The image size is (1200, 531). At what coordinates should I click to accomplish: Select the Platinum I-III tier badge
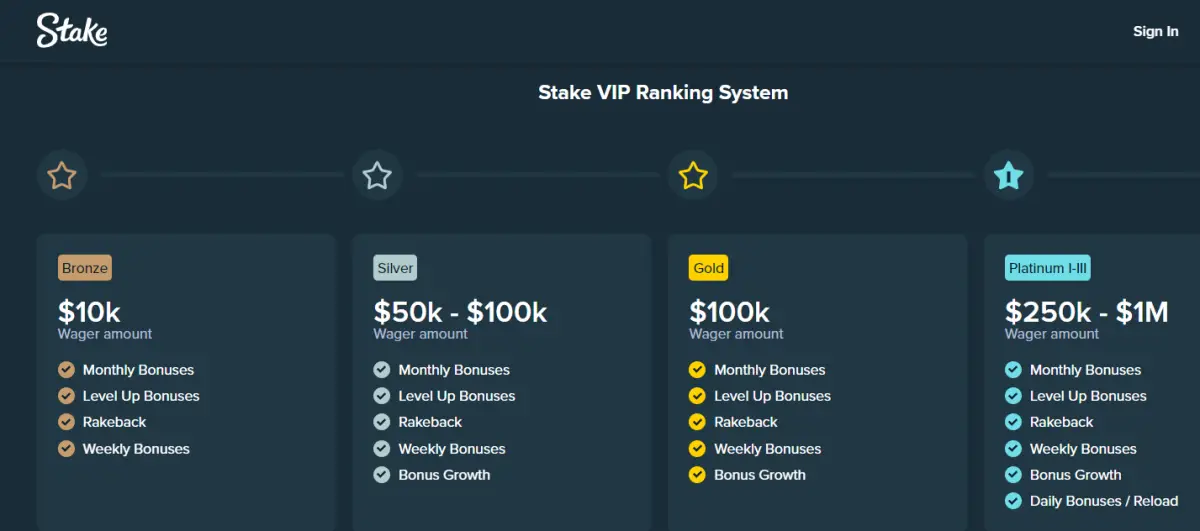click(1048, 268)
